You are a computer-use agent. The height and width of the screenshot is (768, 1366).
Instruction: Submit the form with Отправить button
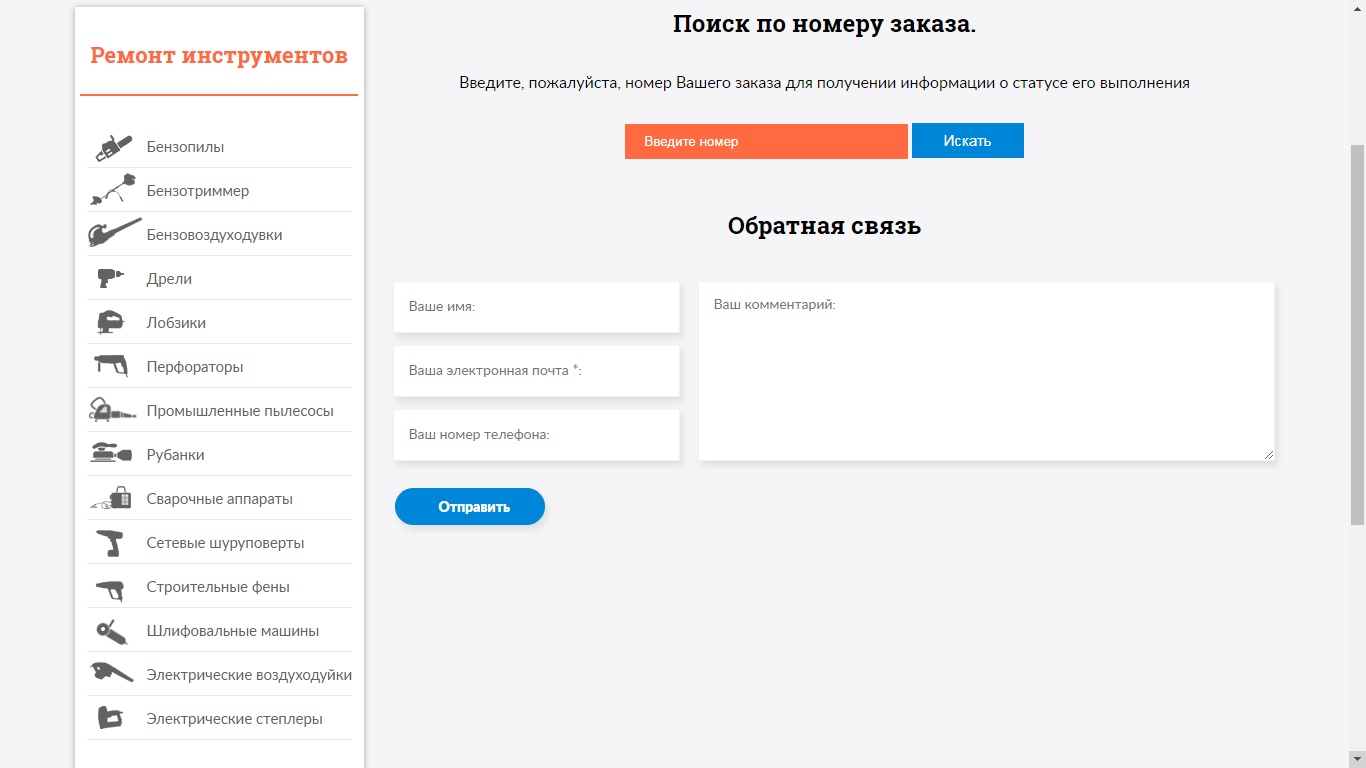470,507
